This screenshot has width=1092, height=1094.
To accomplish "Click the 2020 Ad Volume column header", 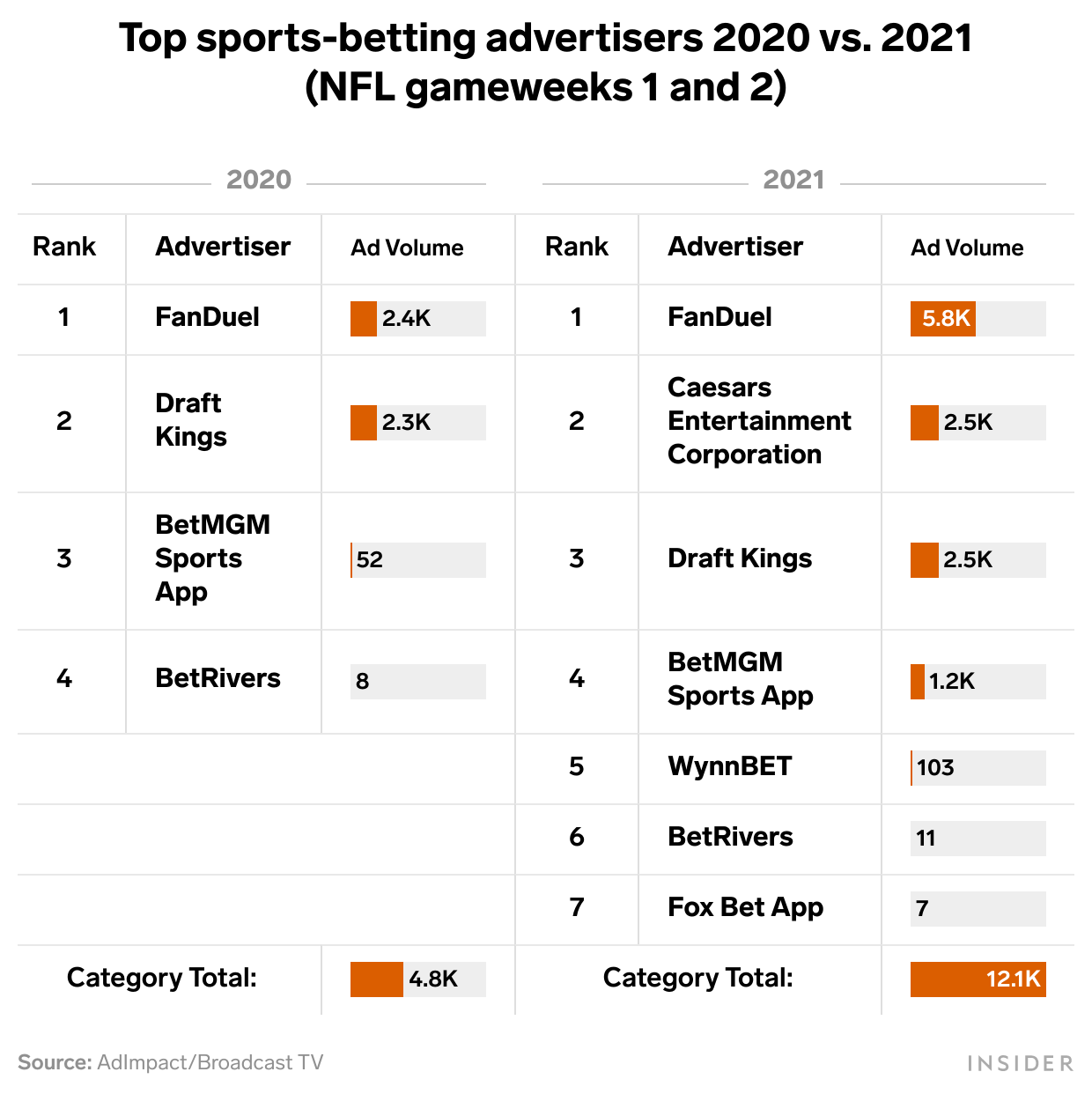I will 407,248.
